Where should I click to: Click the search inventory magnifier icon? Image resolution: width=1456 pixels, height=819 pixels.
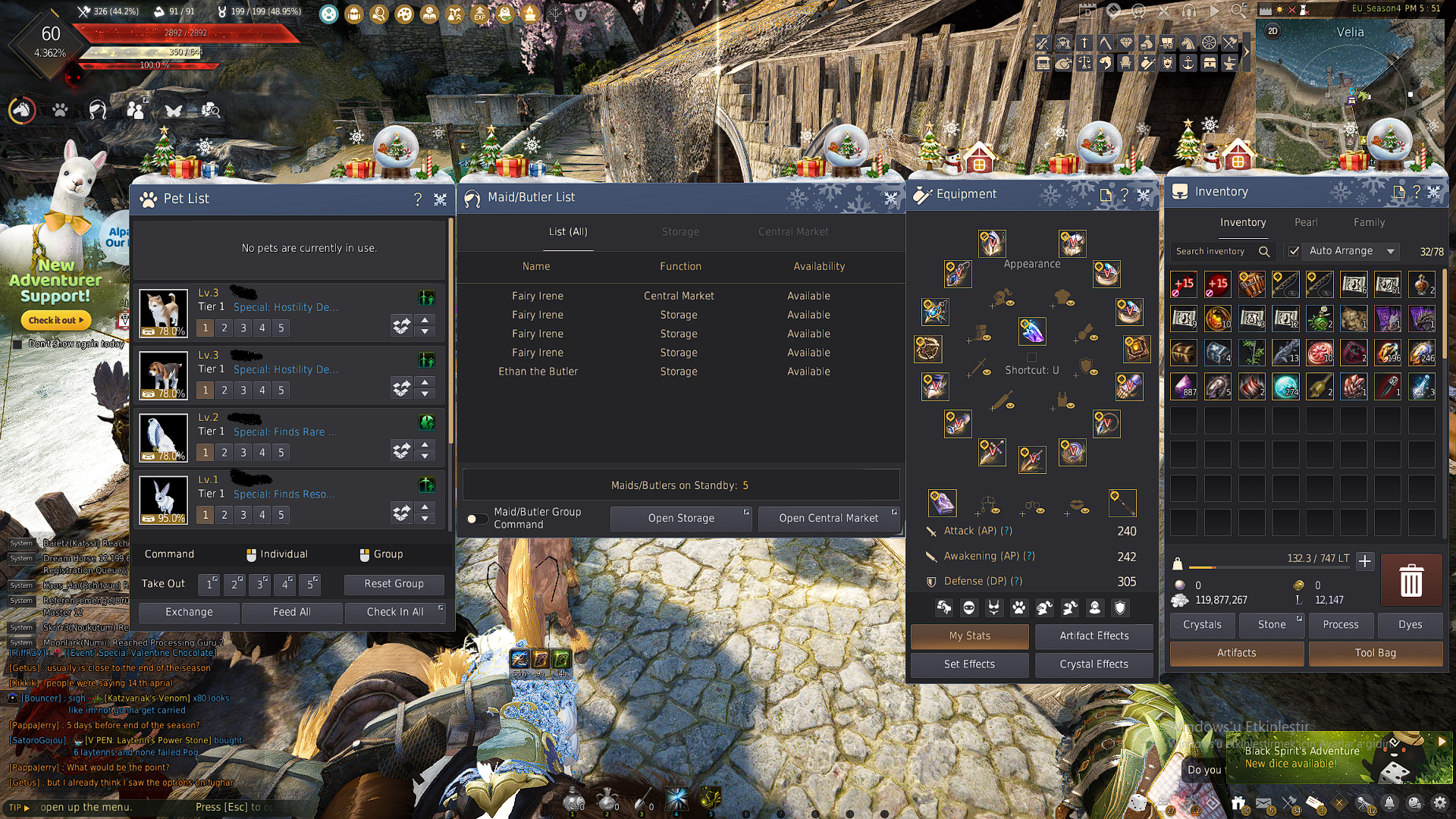click(x=1264, y=251)
